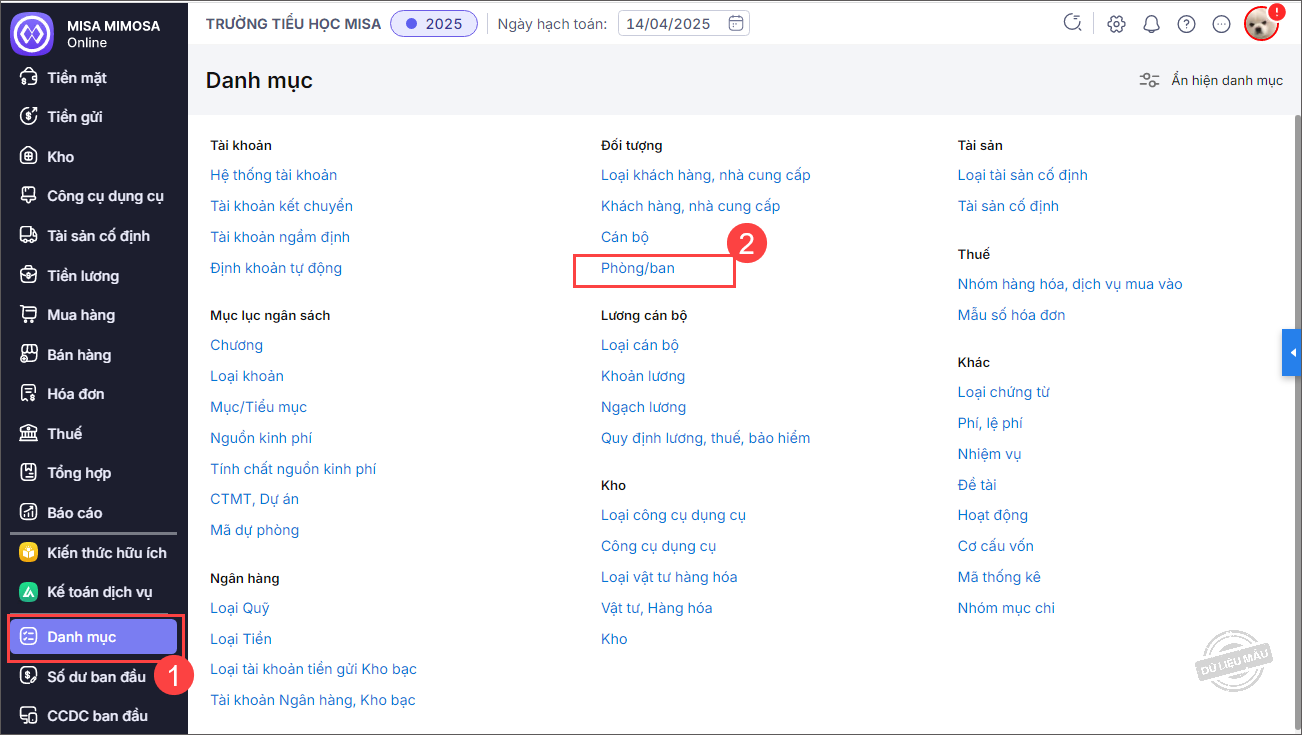Open the Kế toán dịch vụ icon
This screenshot has height=735, width=1302.
(29, 592)
